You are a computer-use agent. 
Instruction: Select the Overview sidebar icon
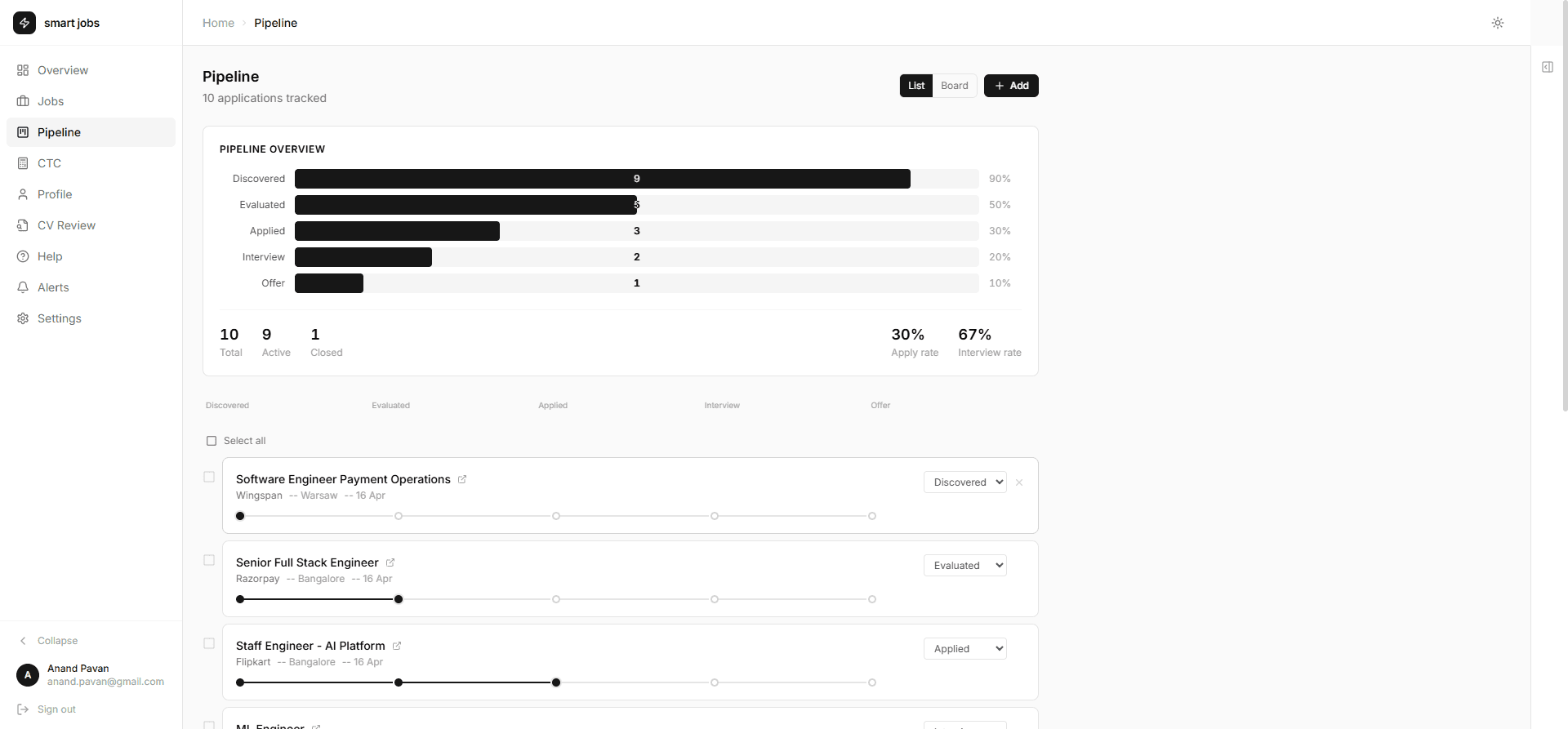click(x=23, y=70)
